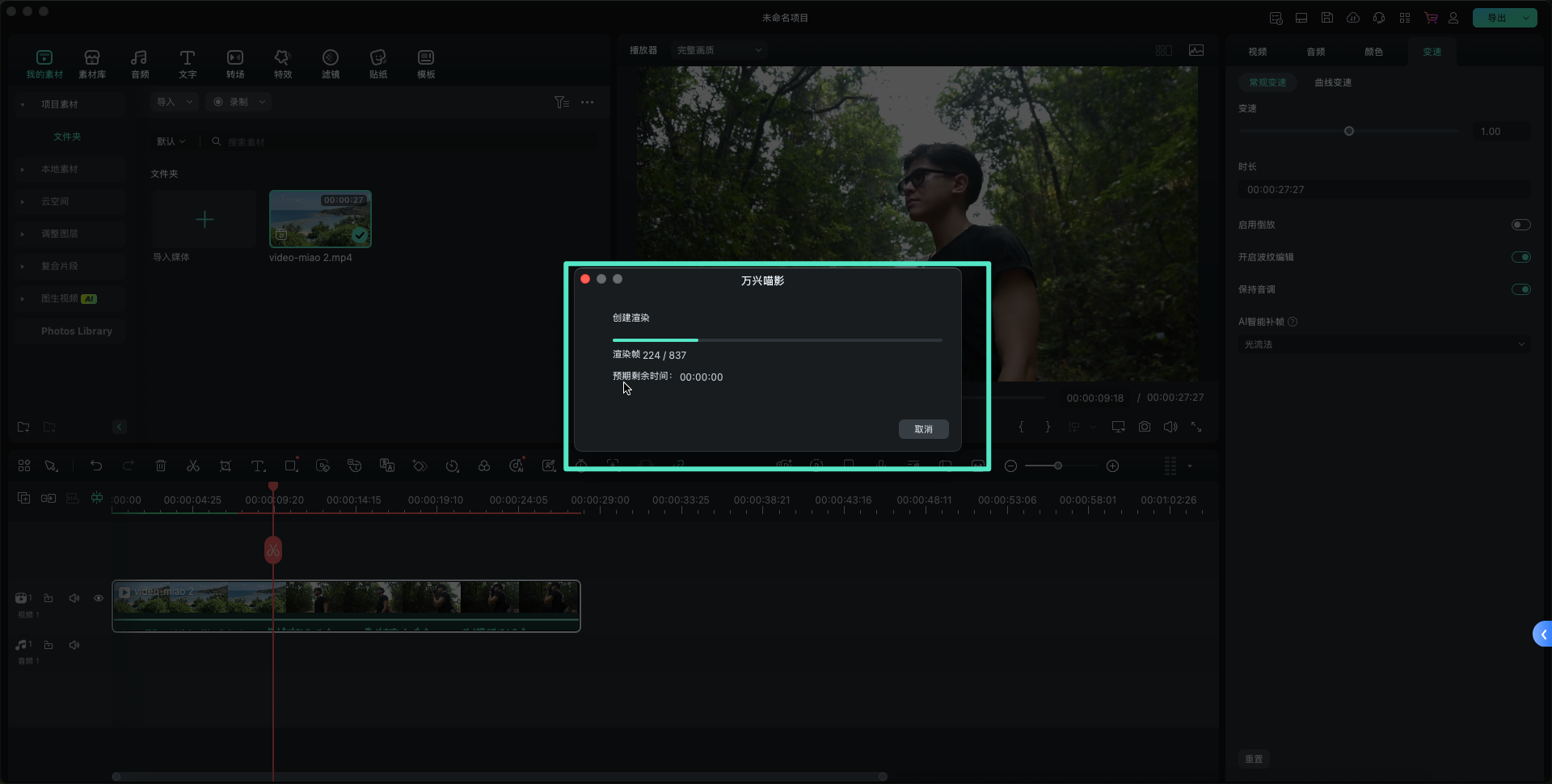Toggle 启用倒放 reverse playback switch
Image resolution: width=1552 pixels, height=784 pixels.
[x=1521, y=225]
